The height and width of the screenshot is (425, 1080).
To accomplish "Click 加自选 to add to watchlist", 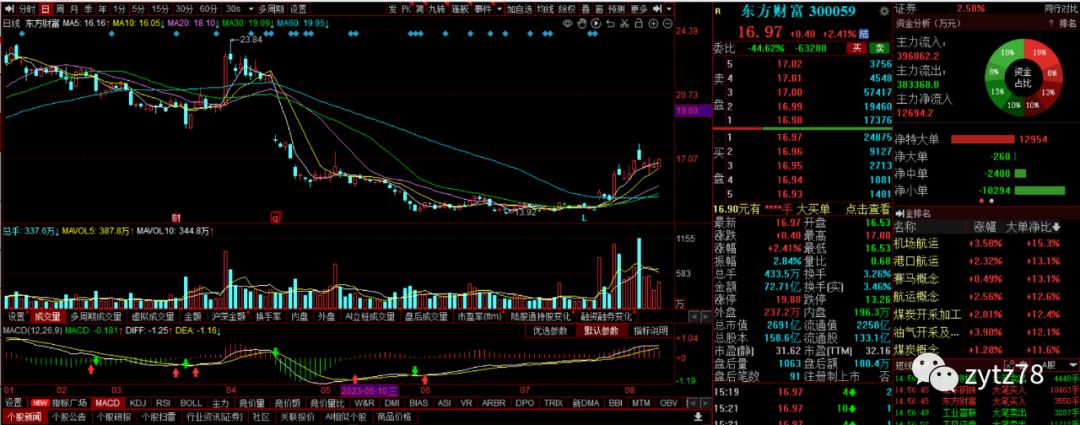I will [519, 9].
